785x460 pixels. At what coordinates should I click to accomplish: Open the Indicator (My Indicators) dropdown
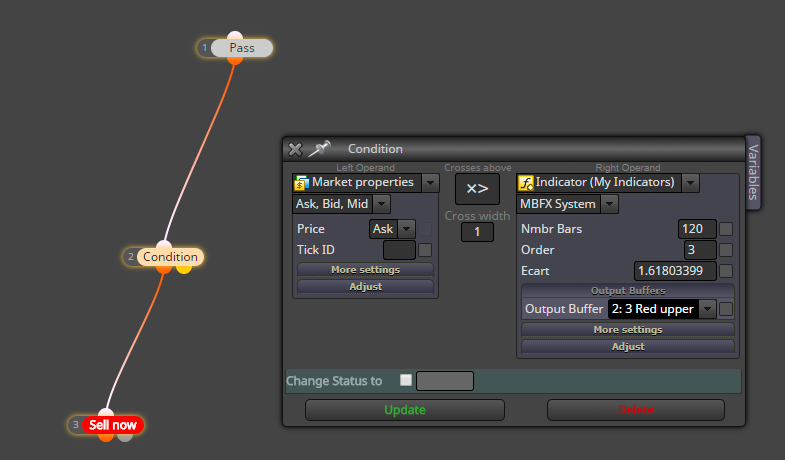(690, 183)
